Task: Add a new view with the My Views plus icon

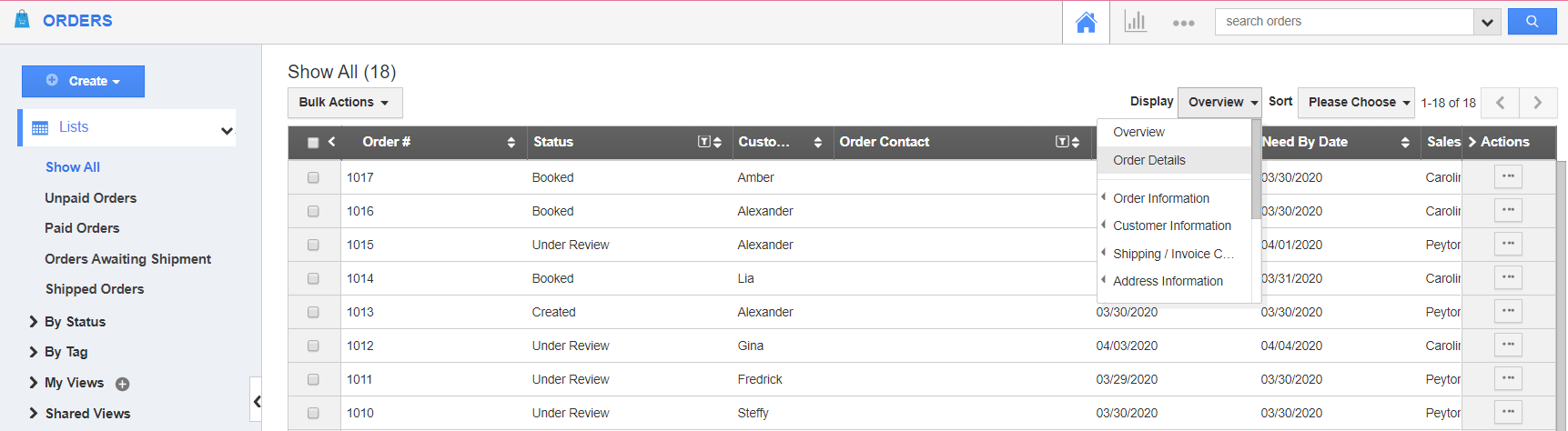Action: (123, 384)
